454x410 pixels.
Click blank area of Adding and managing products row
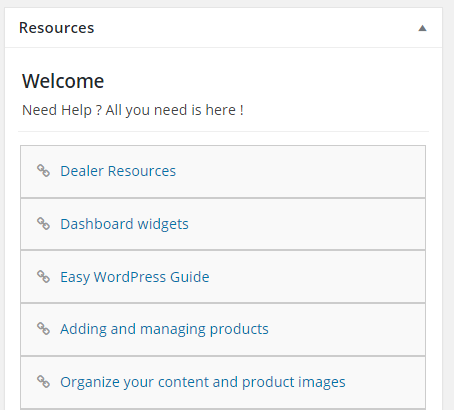point(347,329)
